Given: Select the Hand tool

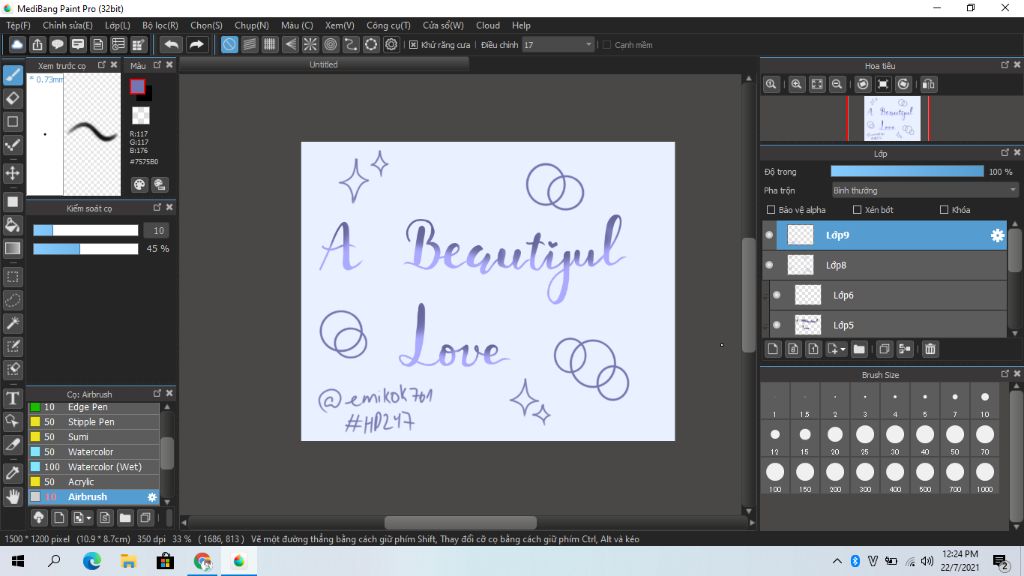Looking at the screenshot, I should [12, 496].
